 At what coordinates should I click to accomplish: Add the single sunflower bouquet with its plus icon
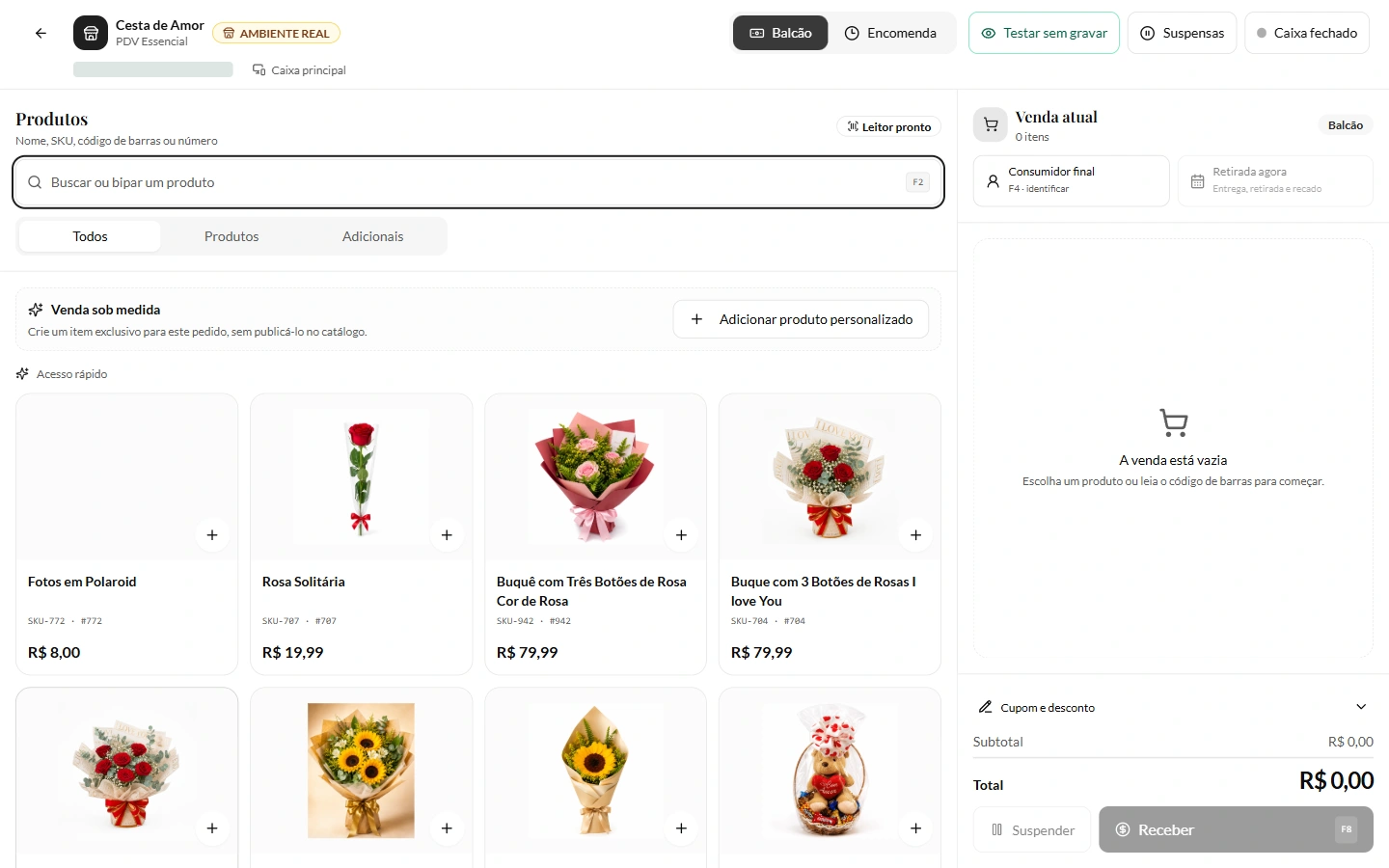[x=681, y=828]
